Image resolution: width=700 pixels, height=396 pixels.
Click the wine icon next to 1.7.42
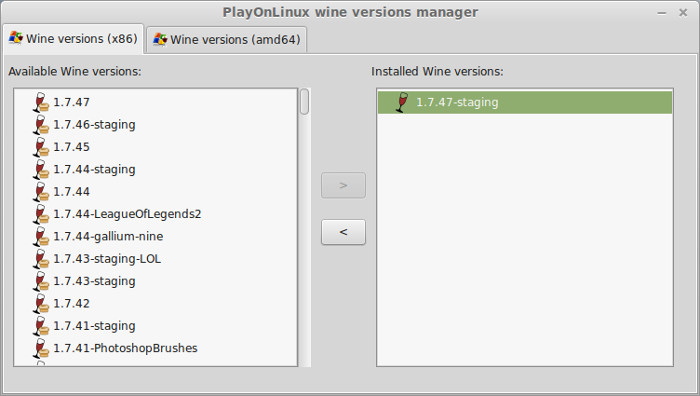(x=41, y=303)
